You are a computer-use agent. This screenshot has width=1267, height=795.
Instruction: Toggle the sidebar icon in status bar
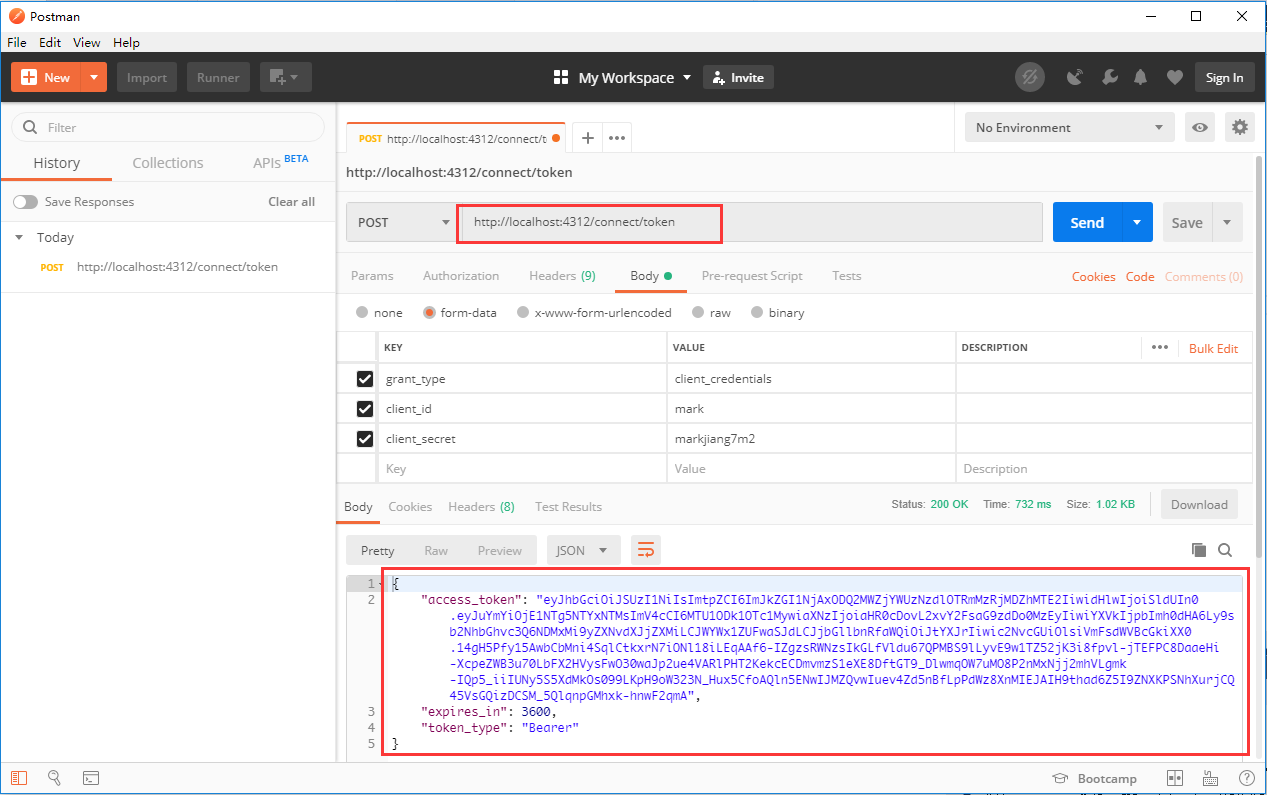tap(20, 778)
